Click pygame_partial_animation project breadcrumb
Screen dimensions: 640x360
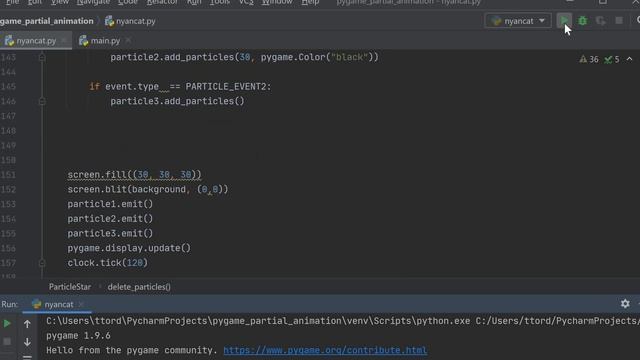[x=47, y=21]
